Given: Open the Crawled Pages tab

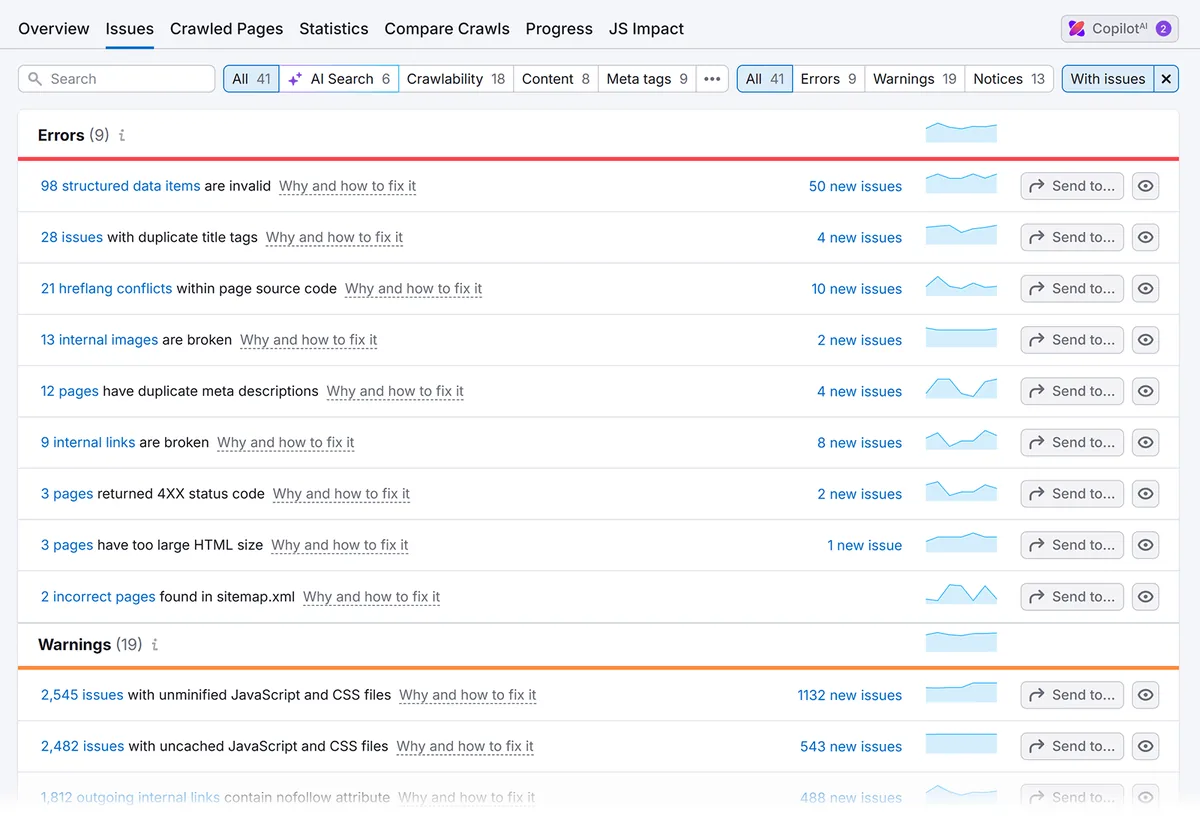Looking at the screenshot, I should click(226, 29).
